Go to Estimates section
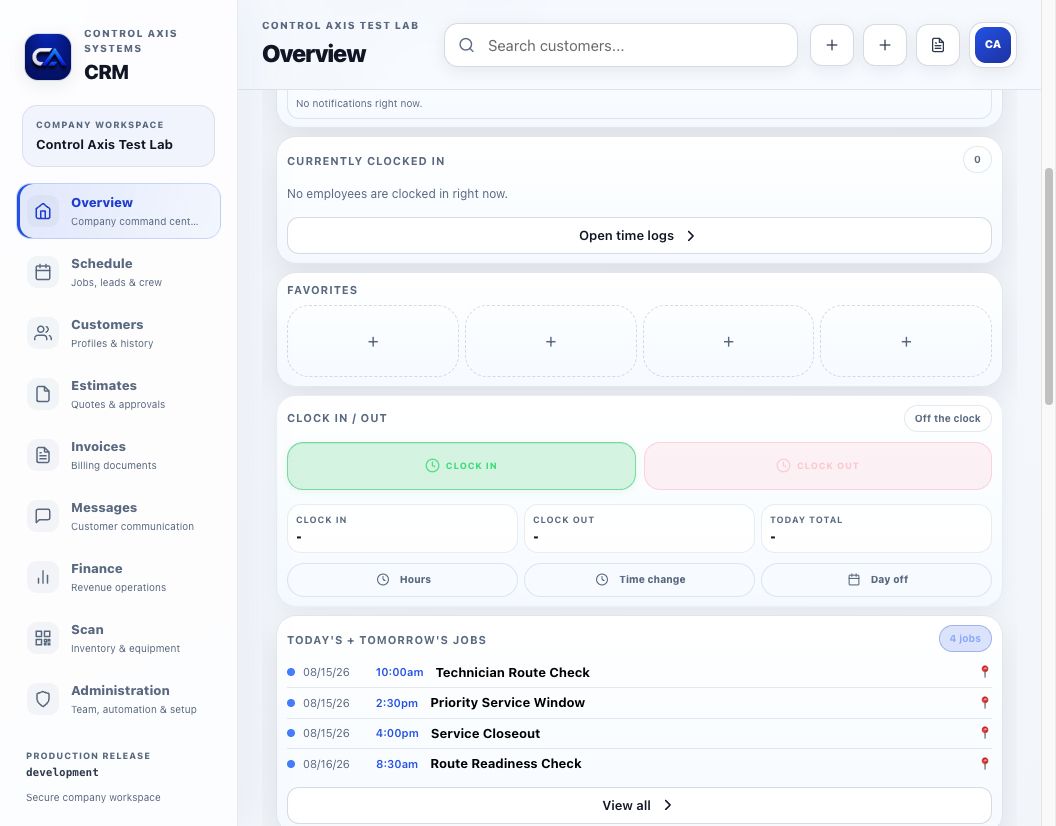 (119, 394)
